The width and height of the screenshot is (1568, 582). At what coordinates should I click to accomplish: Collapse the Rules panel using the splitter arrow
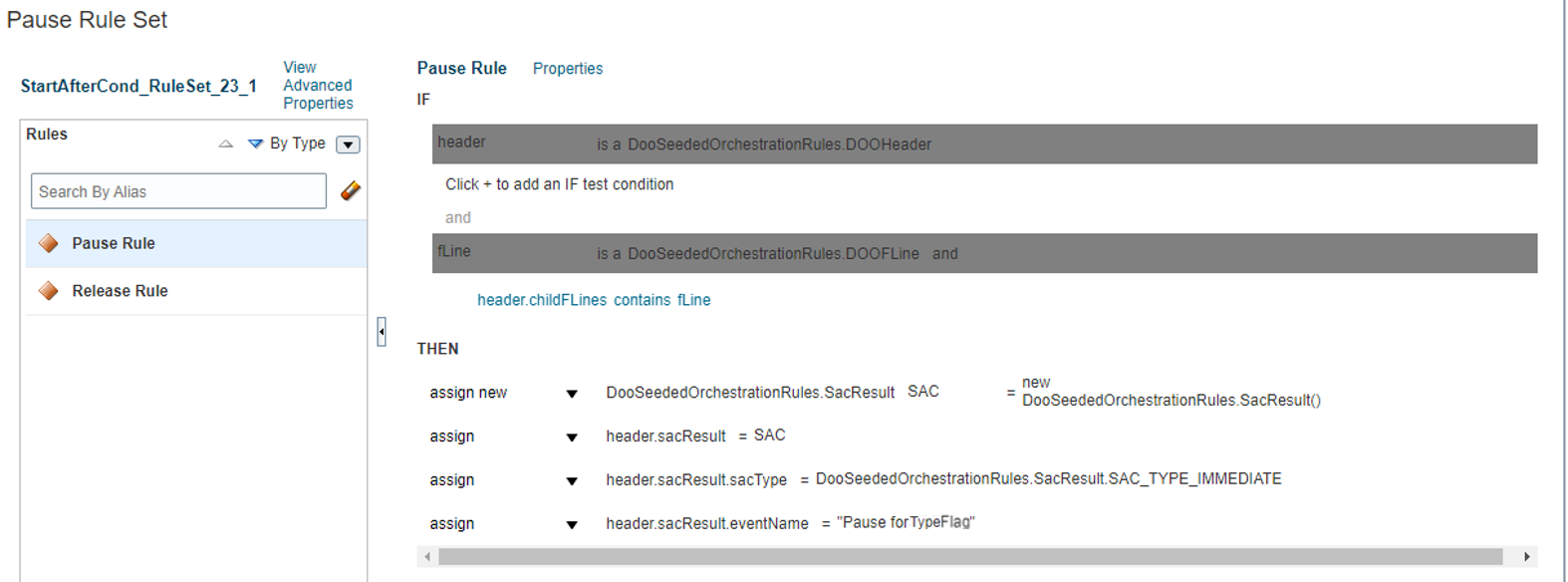click(382, 332)
